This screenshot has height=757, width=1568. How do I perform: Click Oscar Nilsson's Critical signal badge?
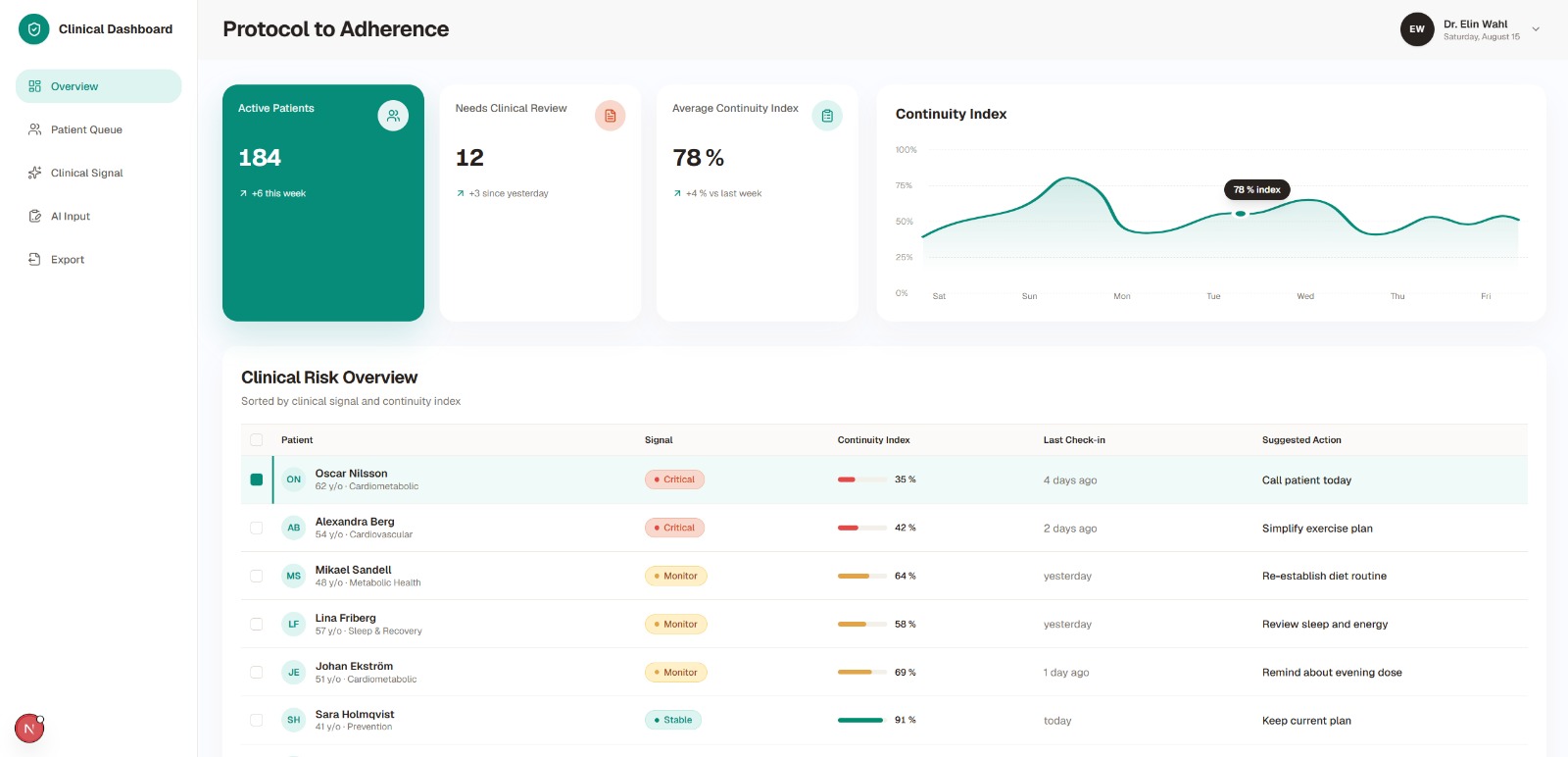point(674,479)
